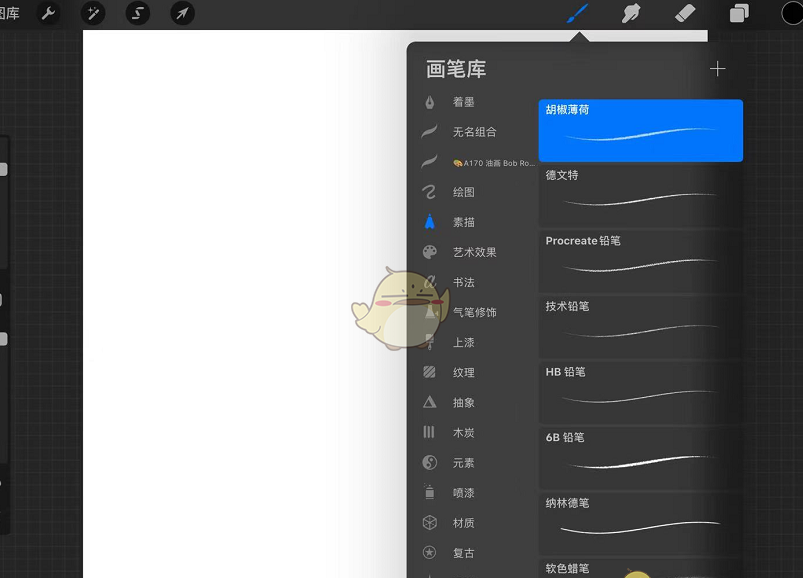The height and width of the screenshot is (578, 803).
Task: Click the blue pencil icon beside 素描
Action: click(x=430, y=222)
